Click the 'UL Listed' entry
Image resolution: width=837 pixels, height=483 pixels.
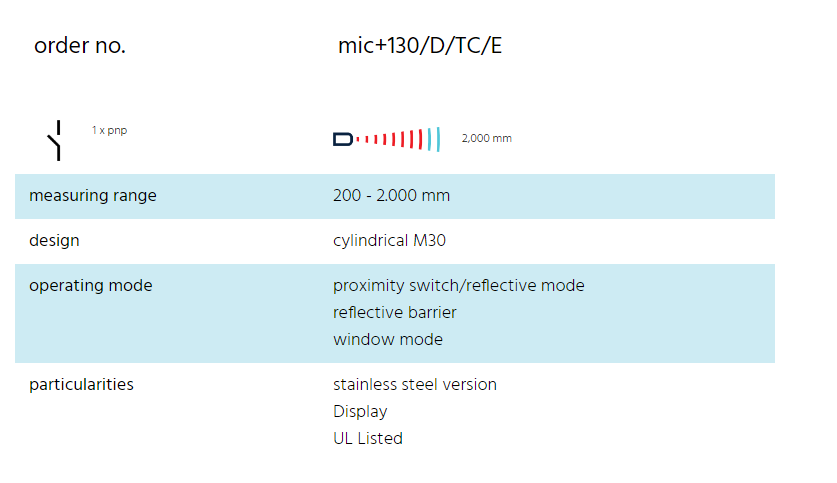click(368, 439)
